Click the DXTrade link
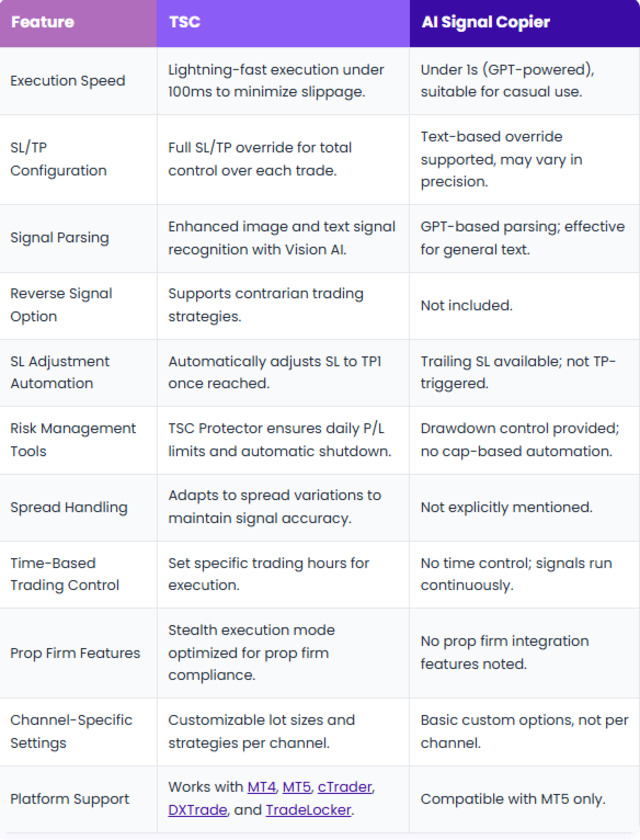This screenshot has height=840, width=640. coord(197,810)
